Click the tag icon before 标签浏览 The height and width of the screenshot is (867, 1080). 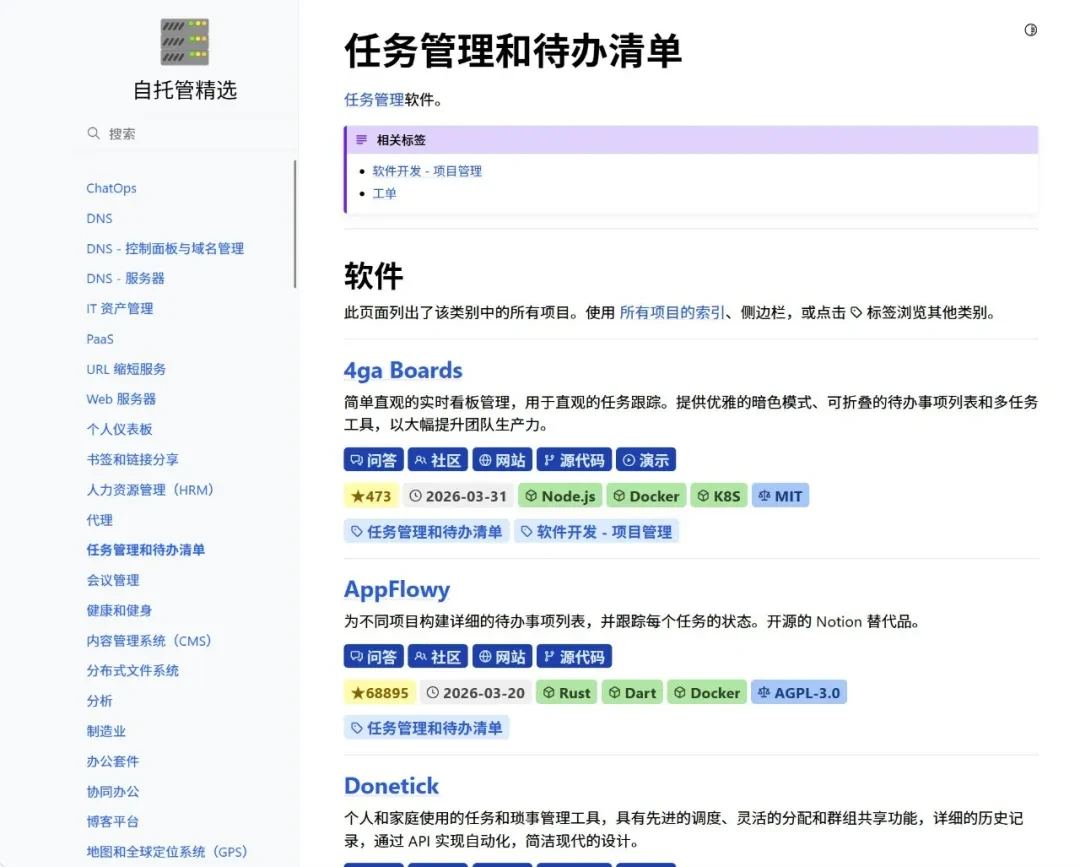point(855,313)
